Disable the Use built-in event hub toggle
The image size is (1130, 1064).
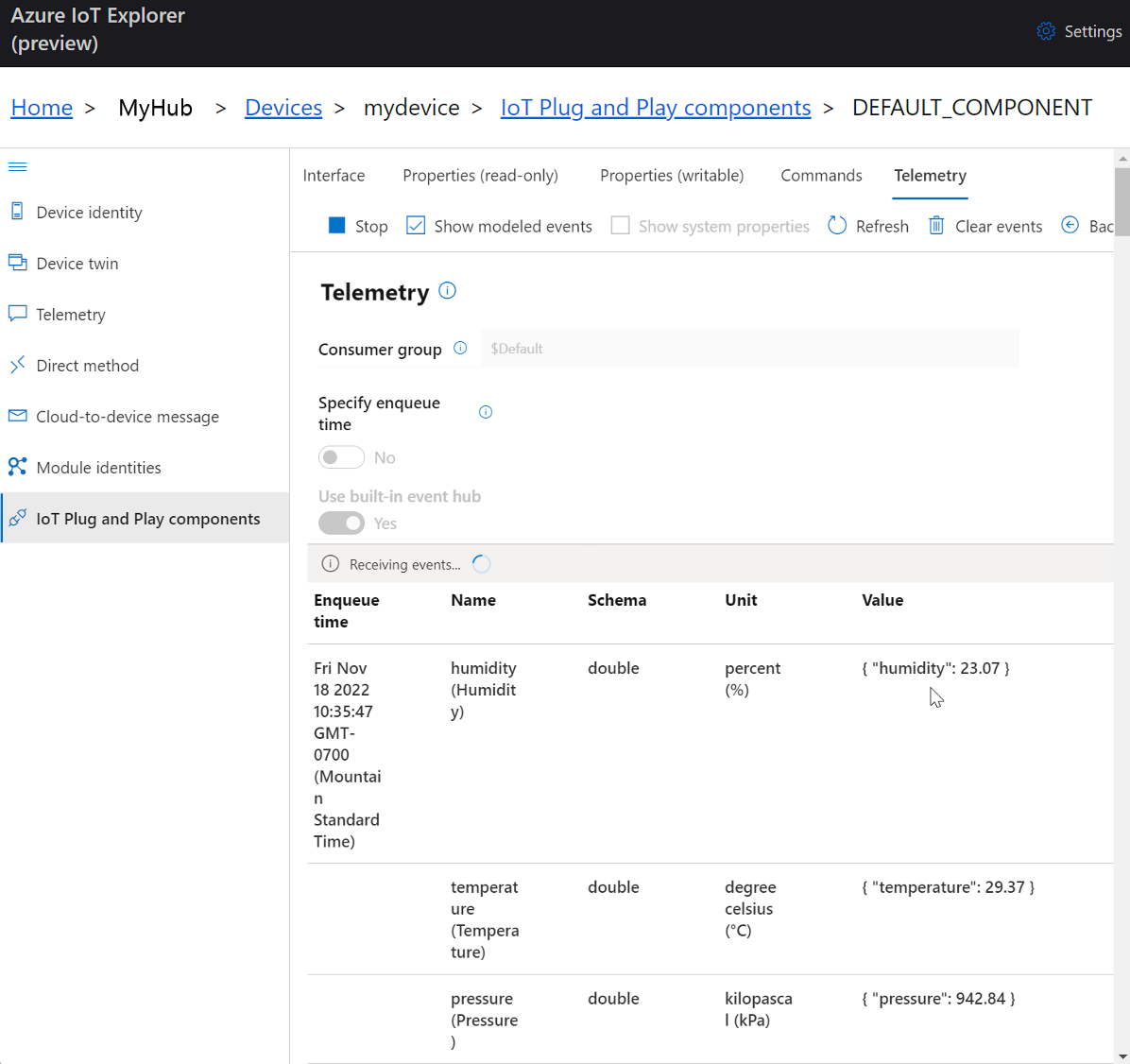tap(341, 523)
